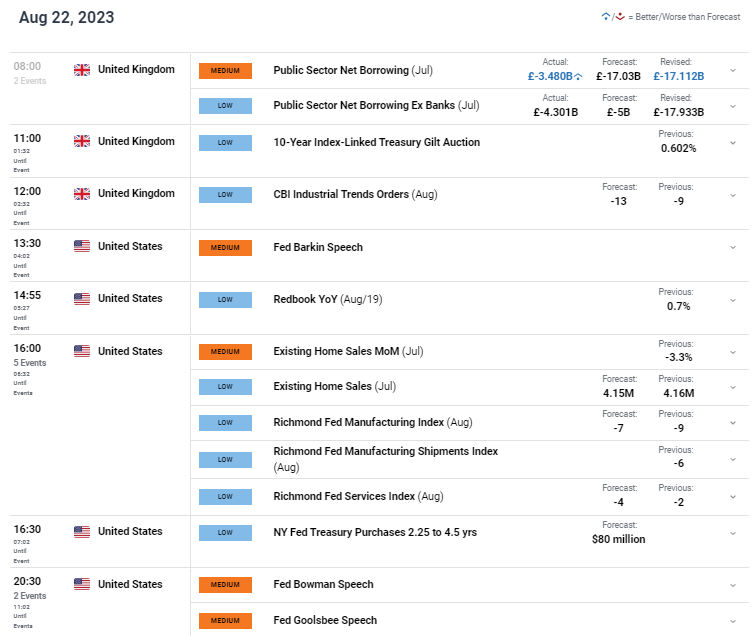The height and width of the screenshot is (636, 752).
Task: Click the US flag at 16:30
Action: pyautogui.click(x=82, y=532)
